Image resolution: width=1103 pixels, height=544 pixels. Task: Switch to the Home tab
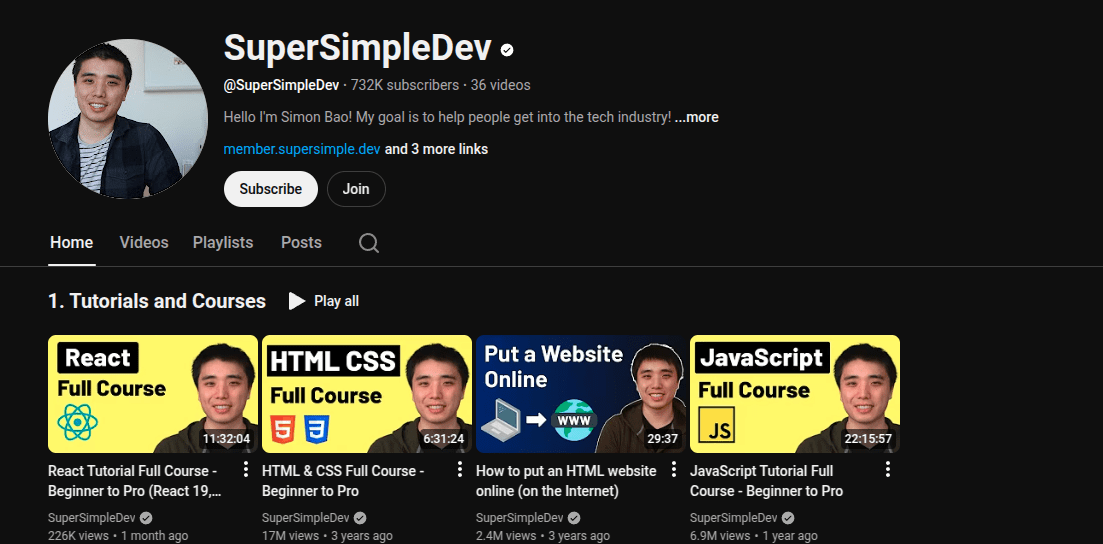(x=72, y=243)
